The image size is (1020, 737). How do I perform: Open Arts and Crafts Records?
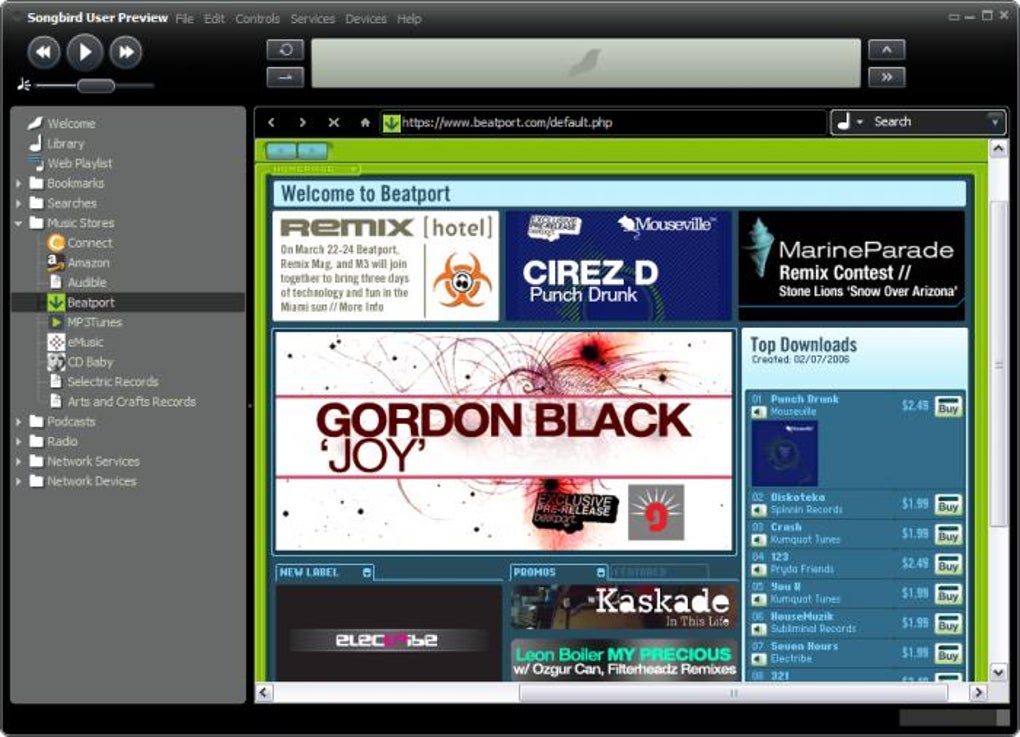click(x=131, y=402)
